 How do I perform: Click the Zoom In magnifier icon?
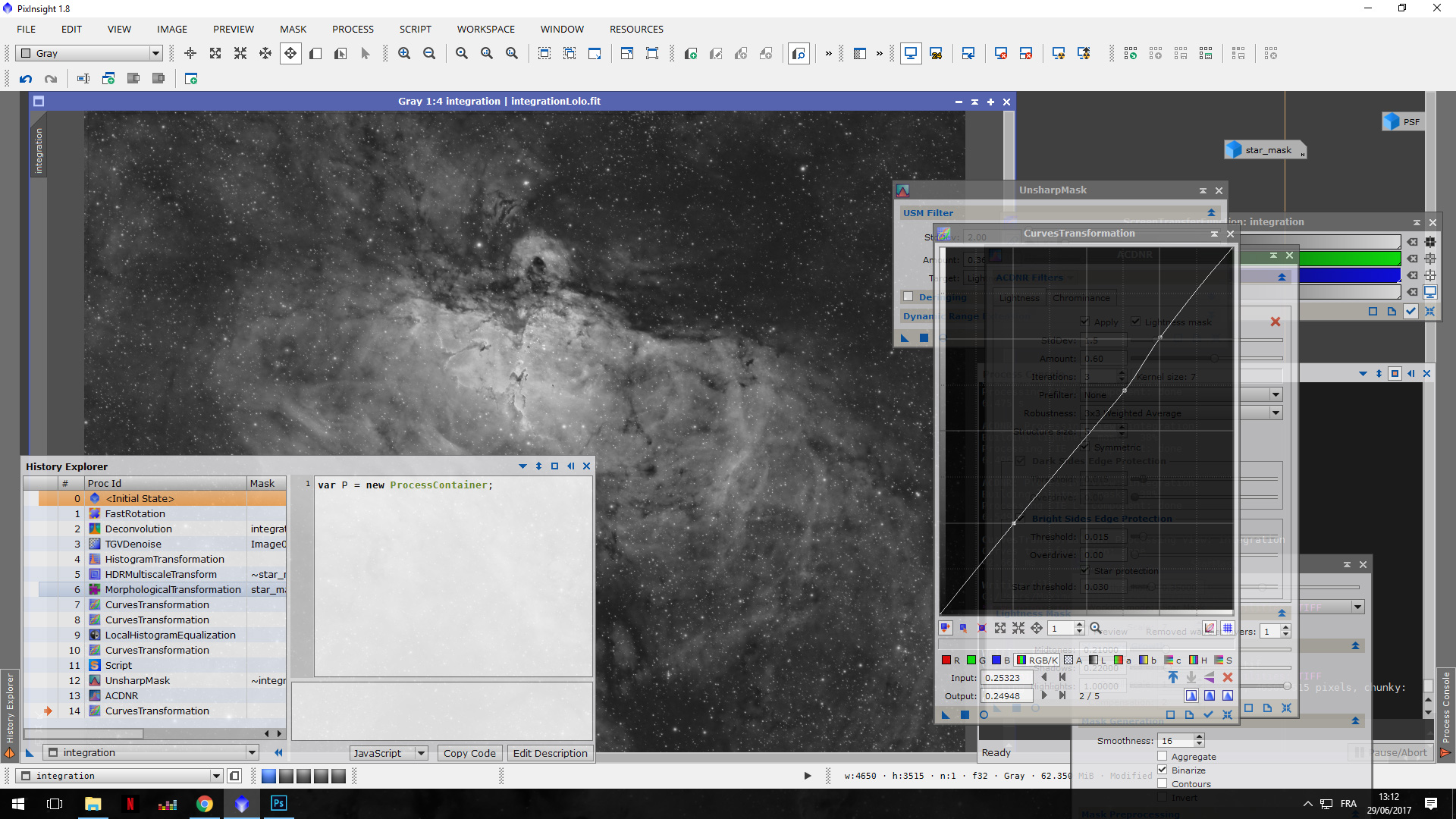pos(404,53)
